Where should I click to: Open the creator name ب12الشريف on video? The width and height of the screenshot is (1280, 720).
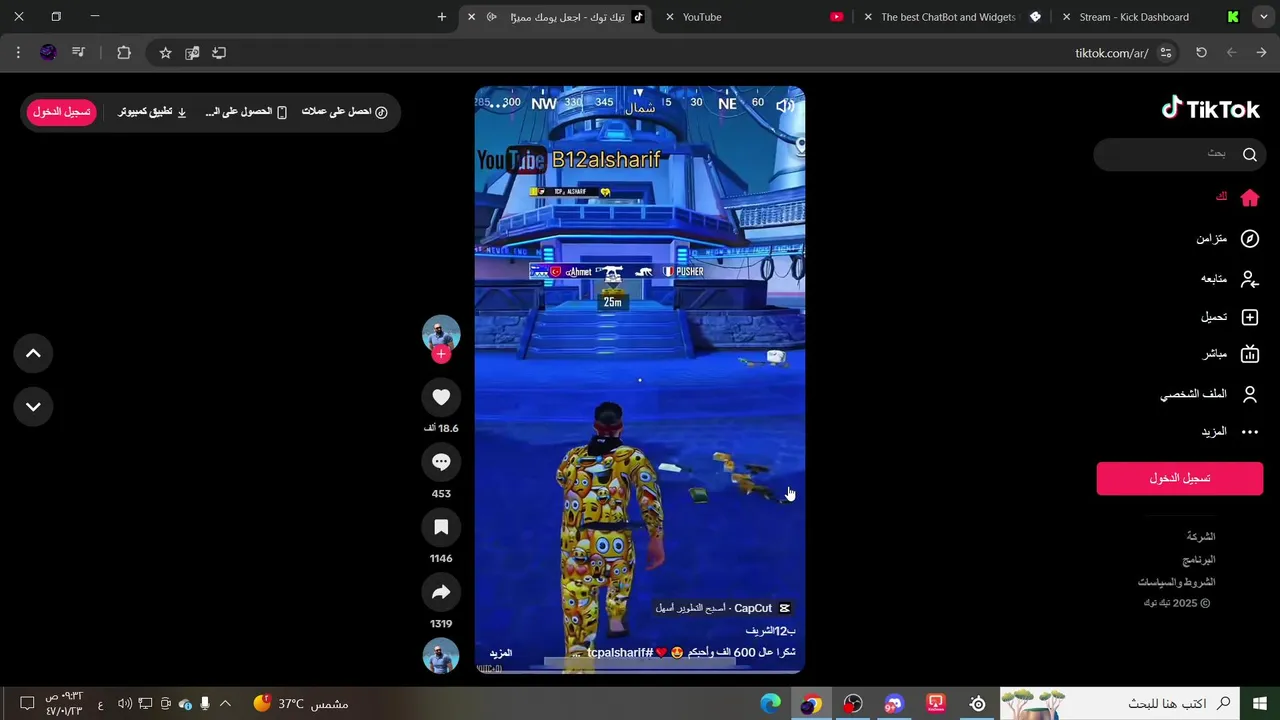(770, 631)
